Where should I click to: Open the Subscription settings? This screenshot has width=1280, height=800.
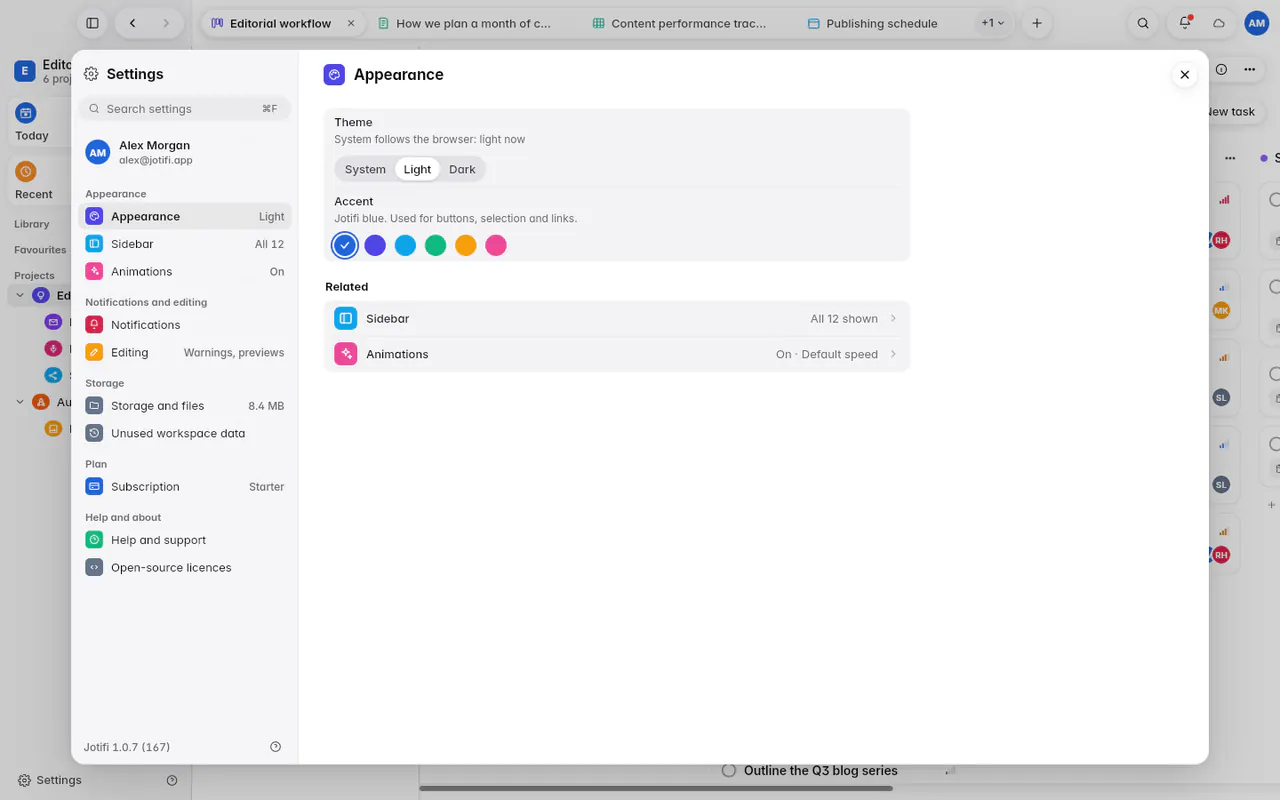[x=185, y=487]
